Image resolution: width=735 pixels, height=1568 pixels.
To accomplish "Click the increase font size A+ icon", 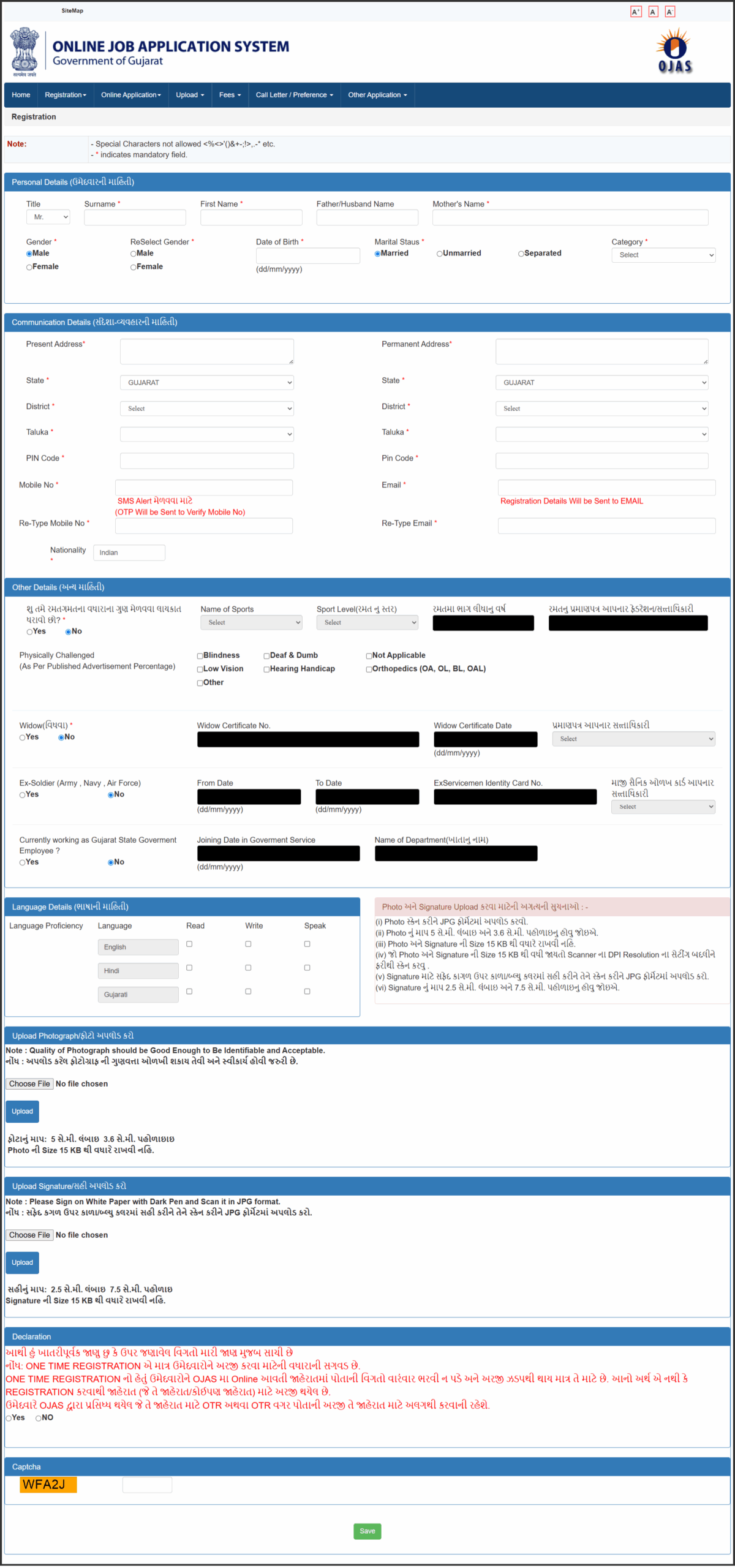I will point(636,12).
